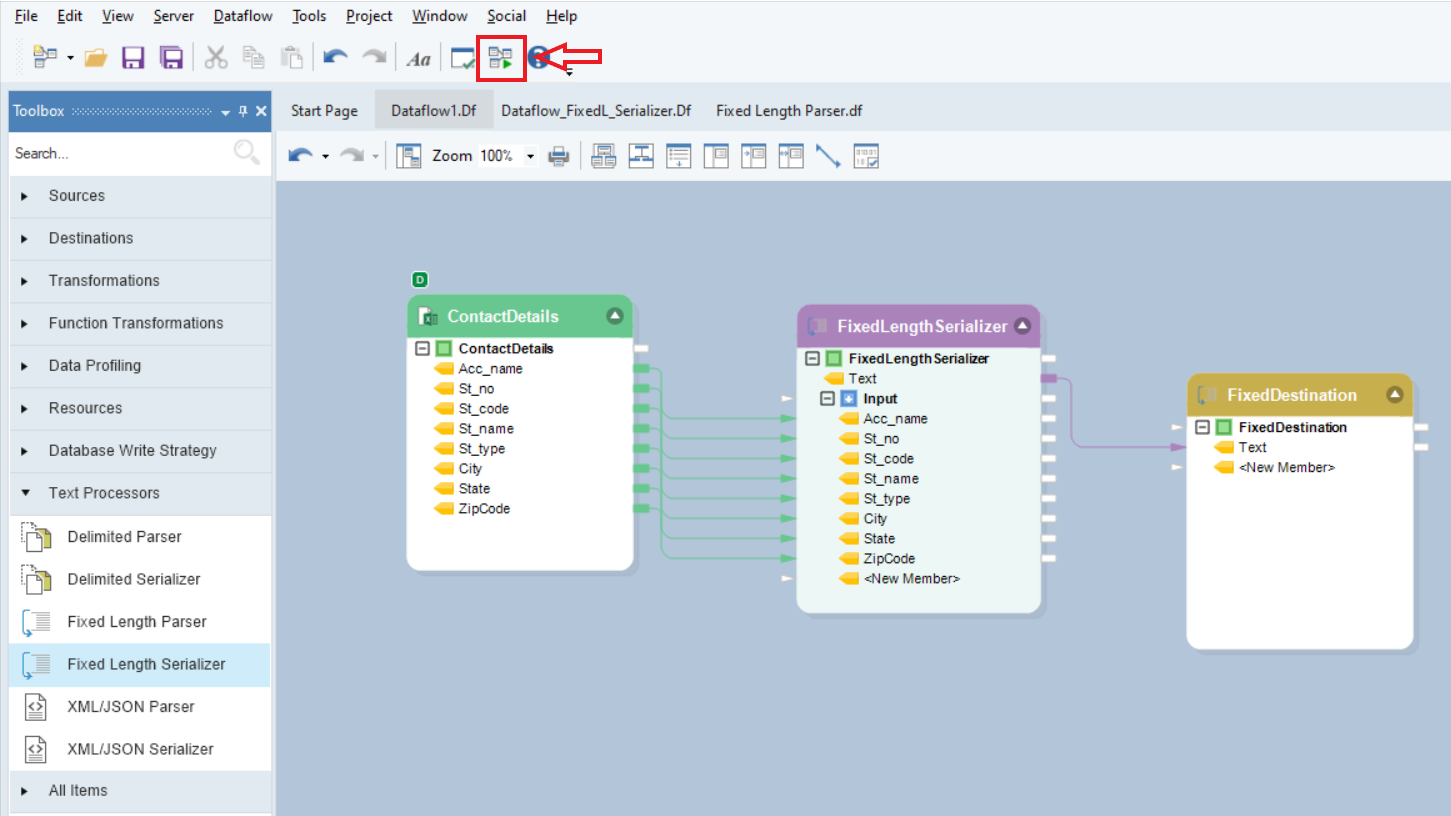Open the Dataflow menu
This screenshot has height=816, width=1451.
pos(243,16)
